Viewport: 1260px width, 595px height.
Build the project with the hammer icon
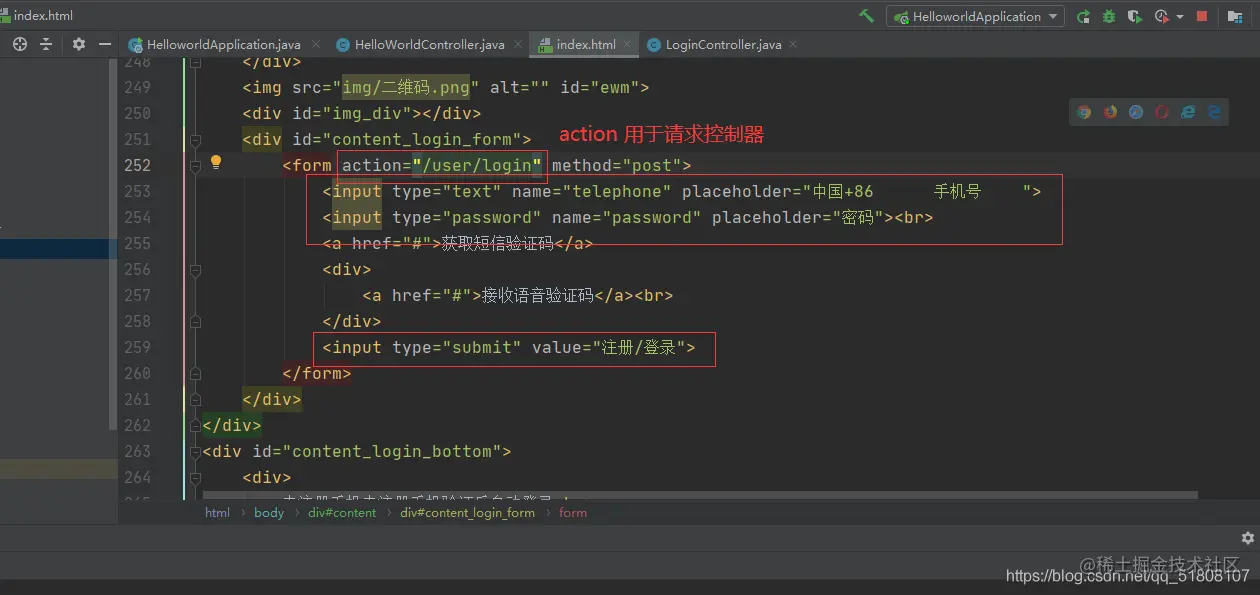click(867, 16)
